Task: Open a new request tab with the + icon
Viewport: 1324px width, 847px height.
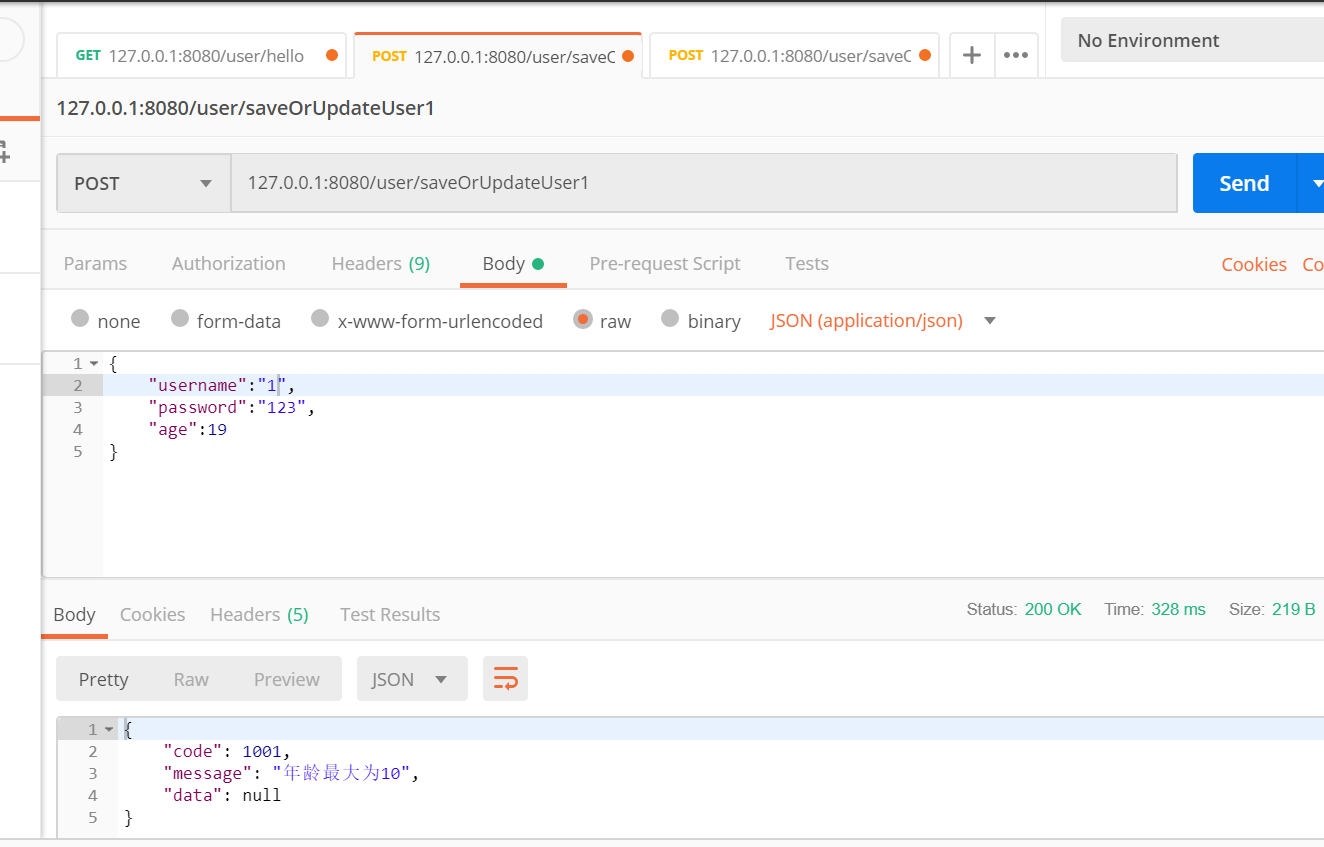Action: pos(971,55)
